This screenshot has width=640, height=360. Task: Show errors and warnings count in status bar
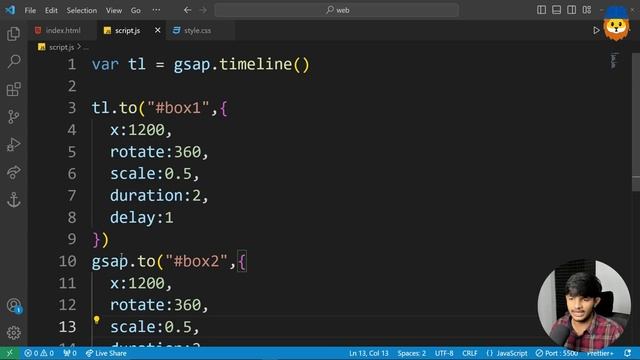coord(39,353)
